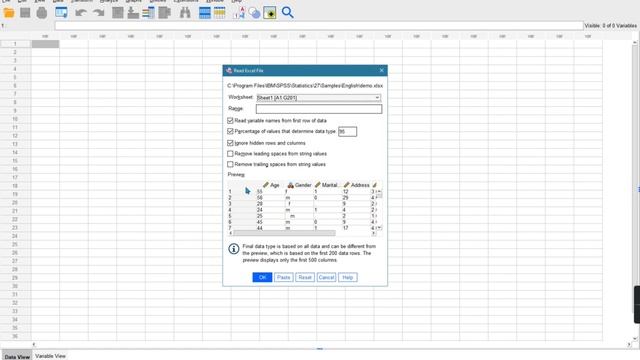Open data document folder icon

(x=9, y=13)
